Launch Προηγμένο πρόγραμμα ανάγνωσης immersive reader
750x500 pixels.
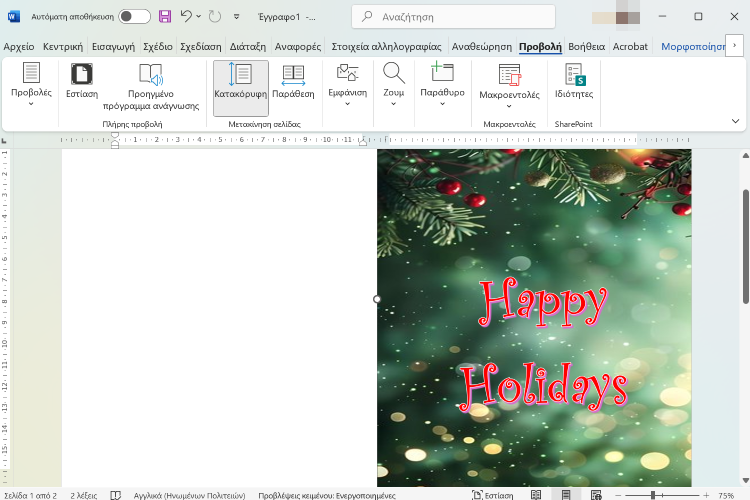(151, 87)
